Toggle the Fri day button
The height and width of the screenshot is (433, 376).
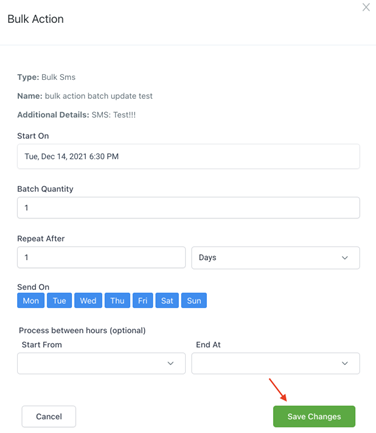pyautogui.click(x=143, y=300)
